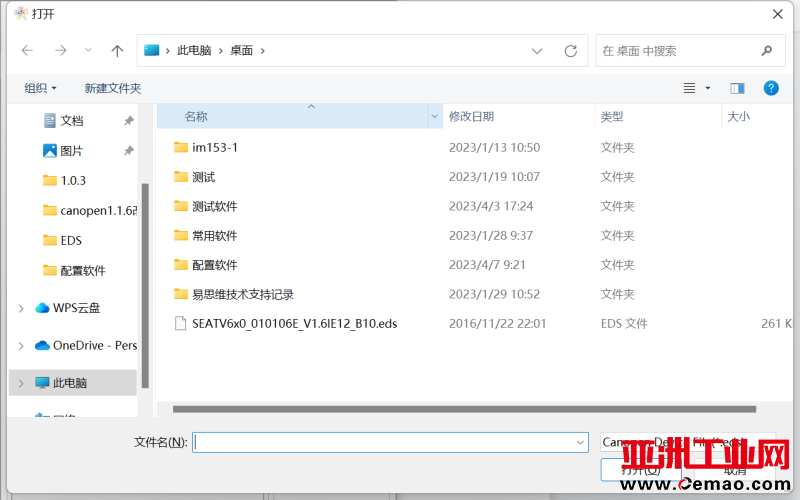This screenshot has height=500, width=800.
Task: Go up one folder level
Action: tap(117, 51)
